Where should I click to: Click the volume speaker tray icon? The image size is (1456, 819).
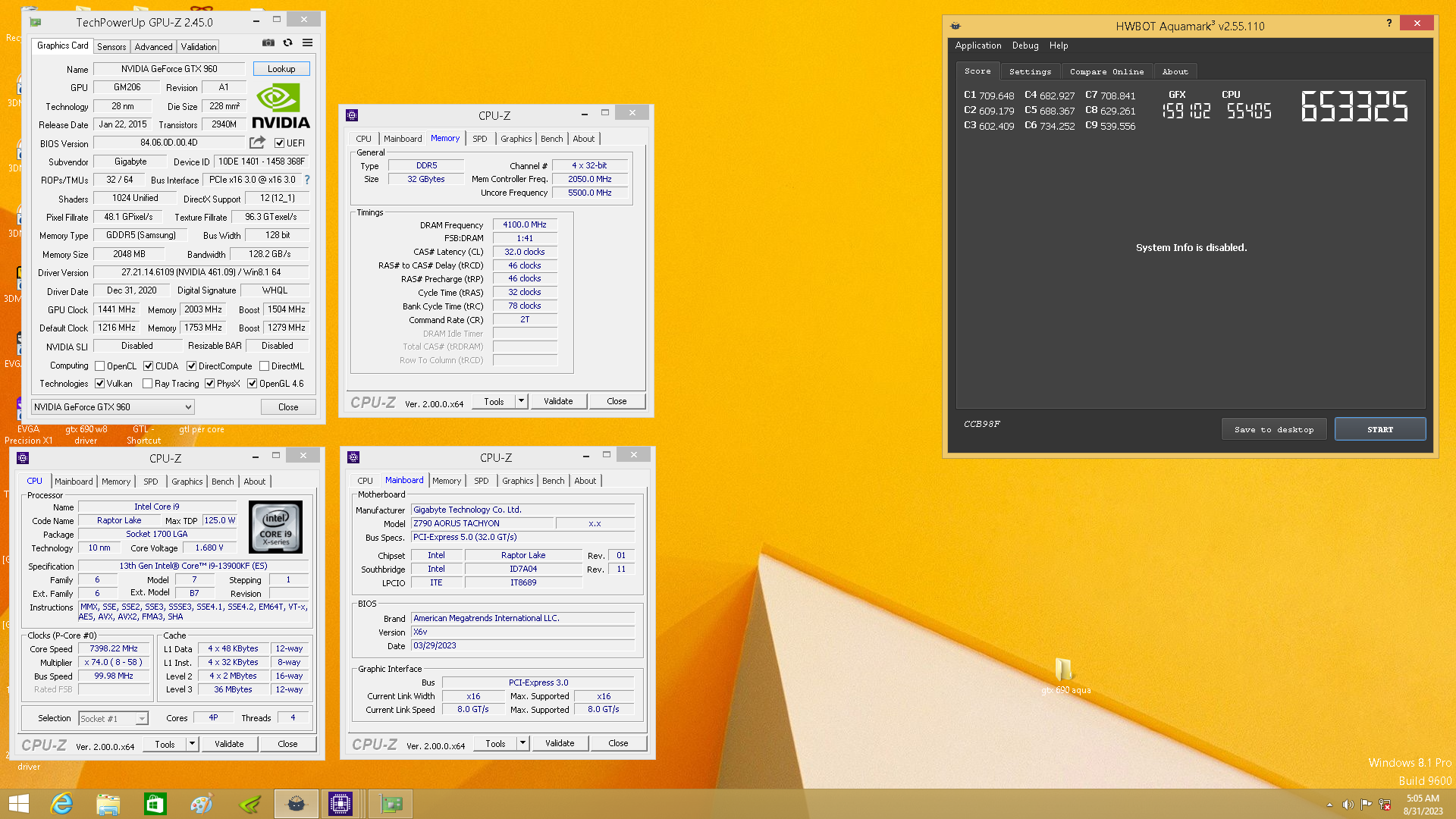(1348, 805)
